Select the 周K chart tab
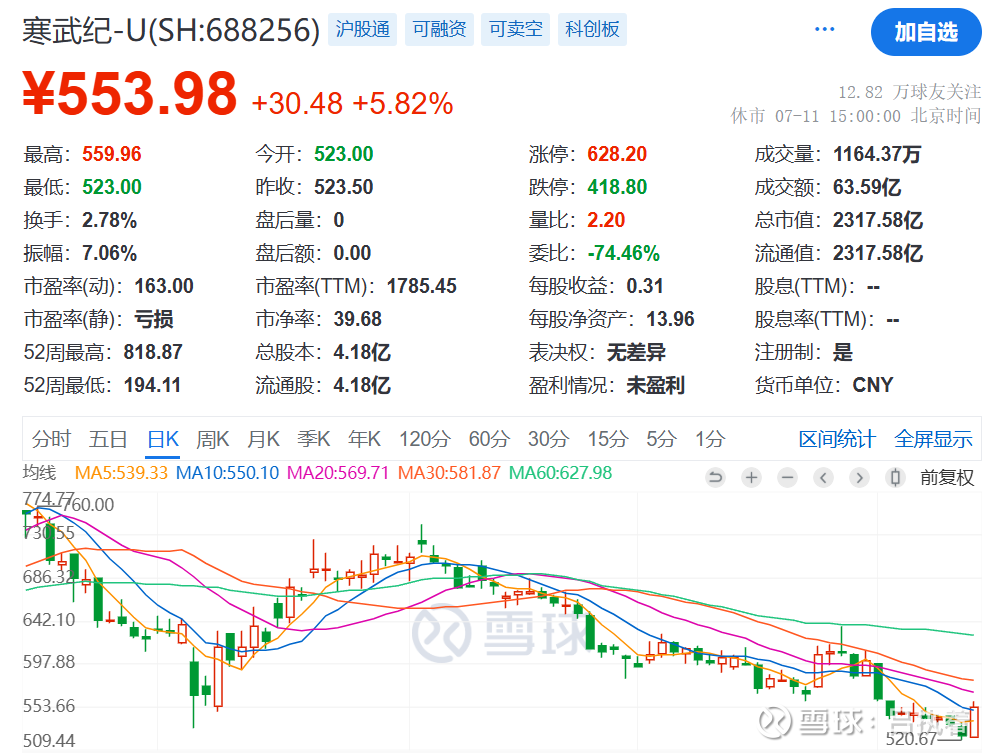 (212, 439)
